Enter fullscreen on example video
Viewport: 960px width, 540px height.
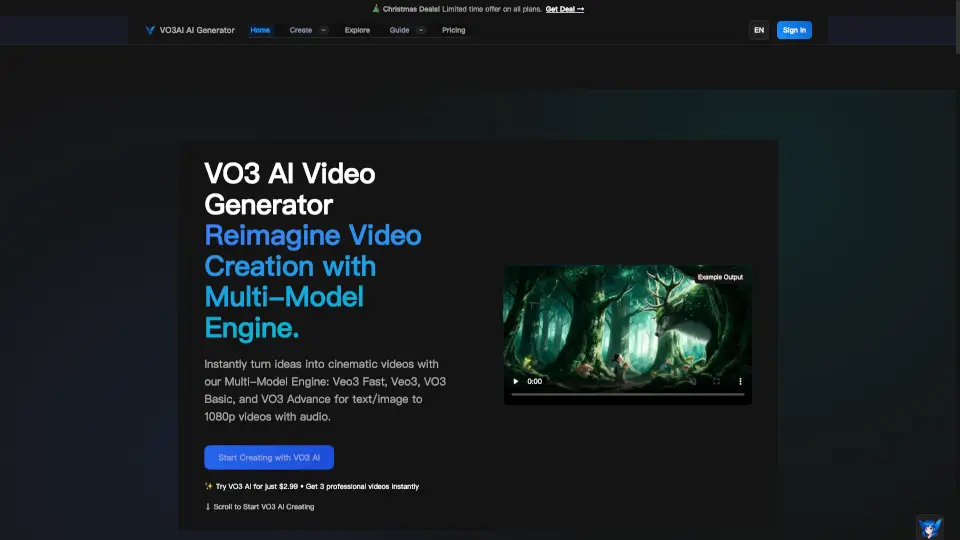point(716,381)
